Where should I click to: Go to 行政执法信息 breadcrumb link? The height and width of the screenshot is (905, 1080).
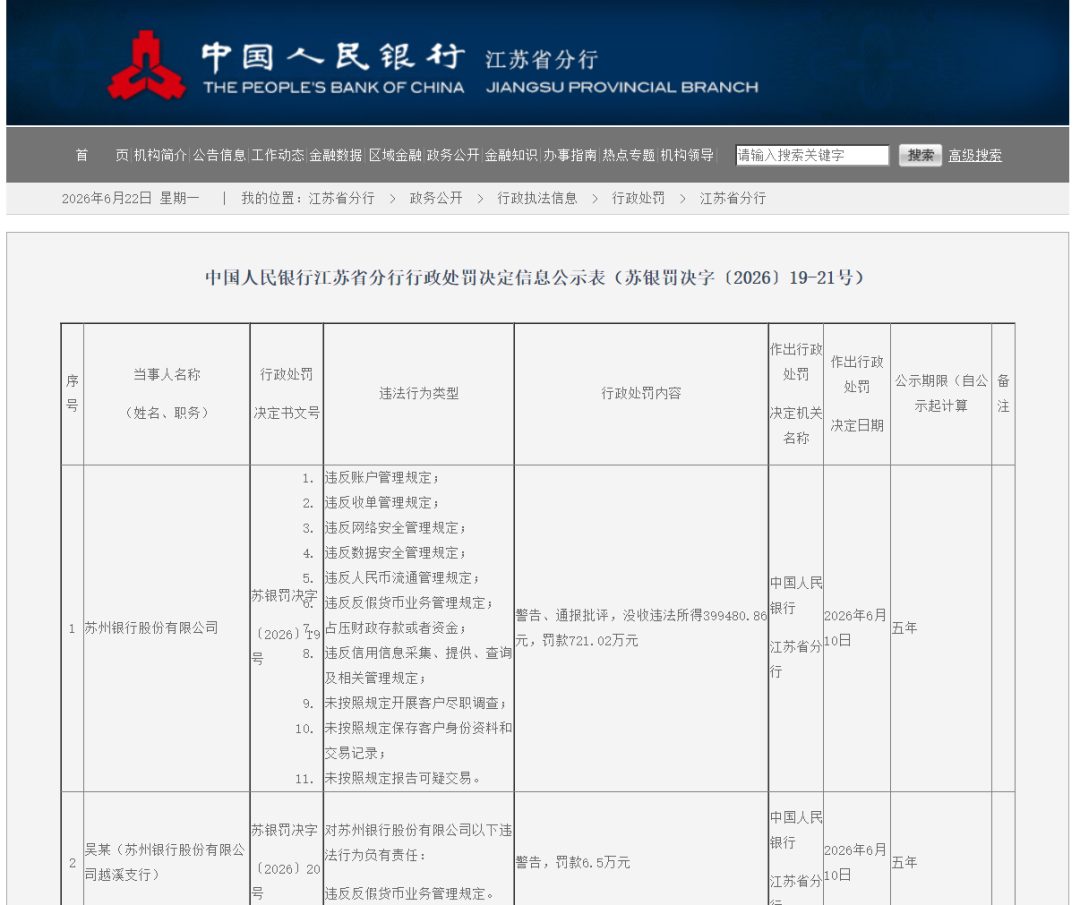pyautogui.click(x=537, y=198)
